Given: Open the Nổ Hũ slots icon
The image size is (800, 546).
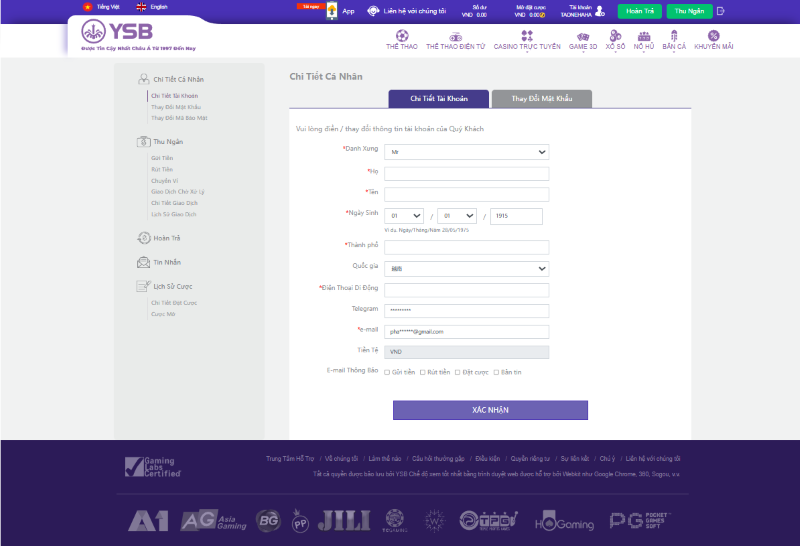Looking at the screenshot, I should click(643, 36).
